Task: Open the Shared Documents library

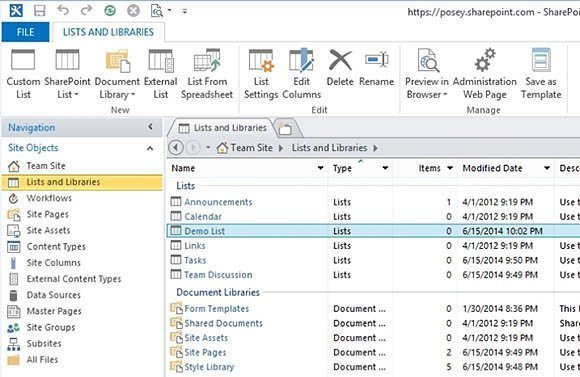Action: tap(223, 323)
